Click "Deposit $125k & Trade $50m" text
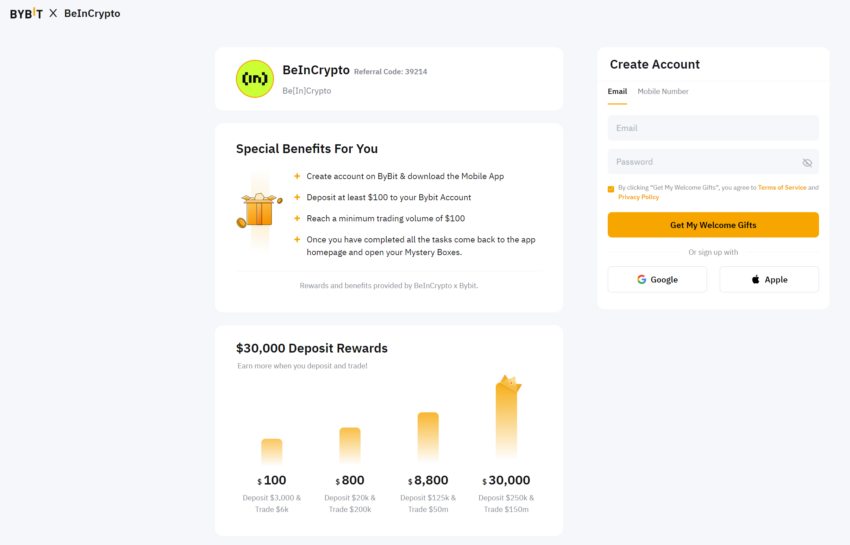850x545 pixels. point(428,503)
